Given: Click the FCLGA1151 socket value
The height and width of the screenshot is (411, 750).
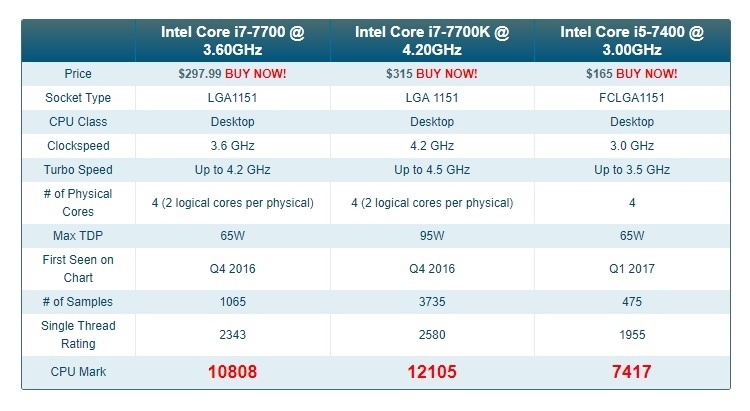Looking at the screenshot, I should [632, 98].
